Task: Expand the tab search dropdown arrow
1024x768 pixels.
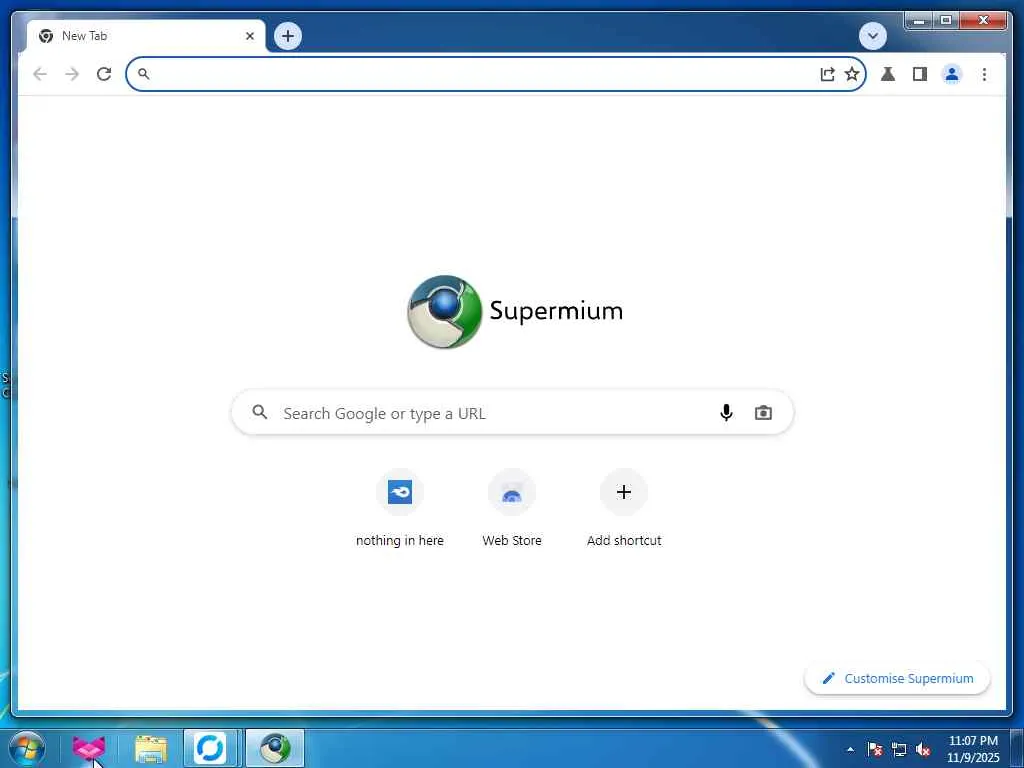Action: 872,36
